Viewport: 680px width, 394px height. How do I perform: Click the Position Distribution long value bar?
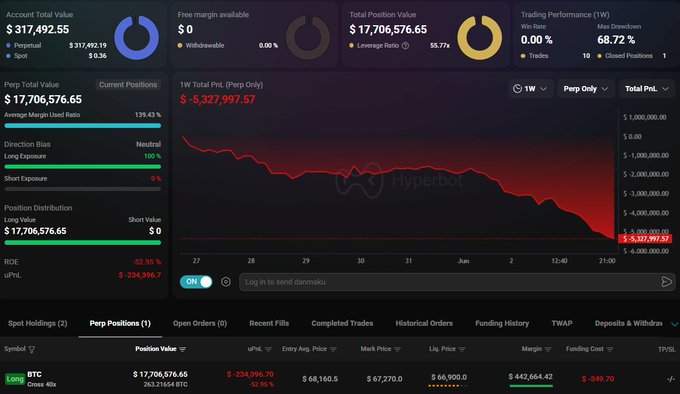click(82, 243)
